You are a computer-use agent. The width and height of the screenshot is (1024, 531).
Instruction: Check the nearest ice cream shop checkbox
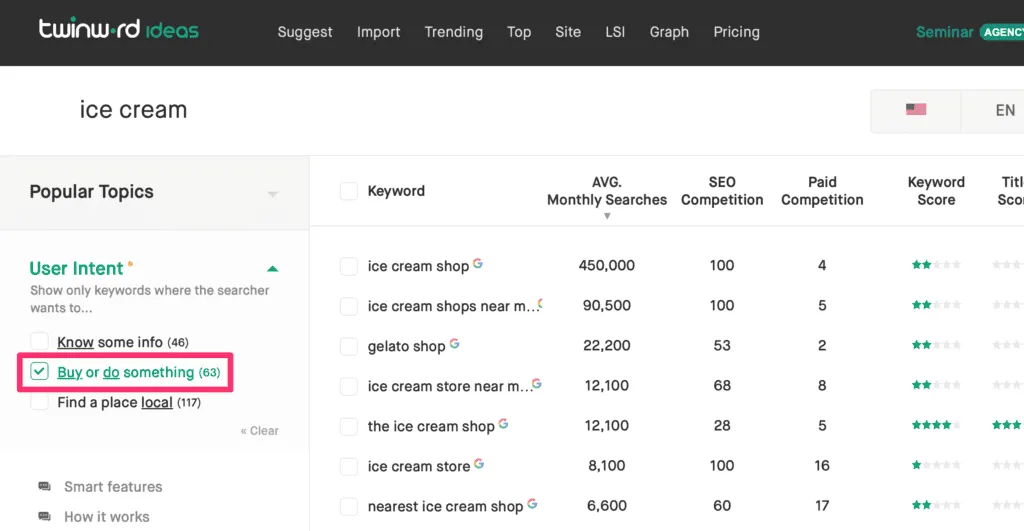click(x=349, y=506)
